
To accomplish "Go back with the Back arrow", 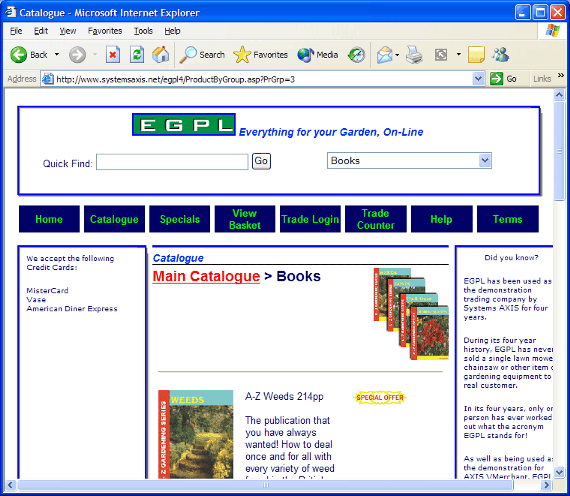I will 28,55.
